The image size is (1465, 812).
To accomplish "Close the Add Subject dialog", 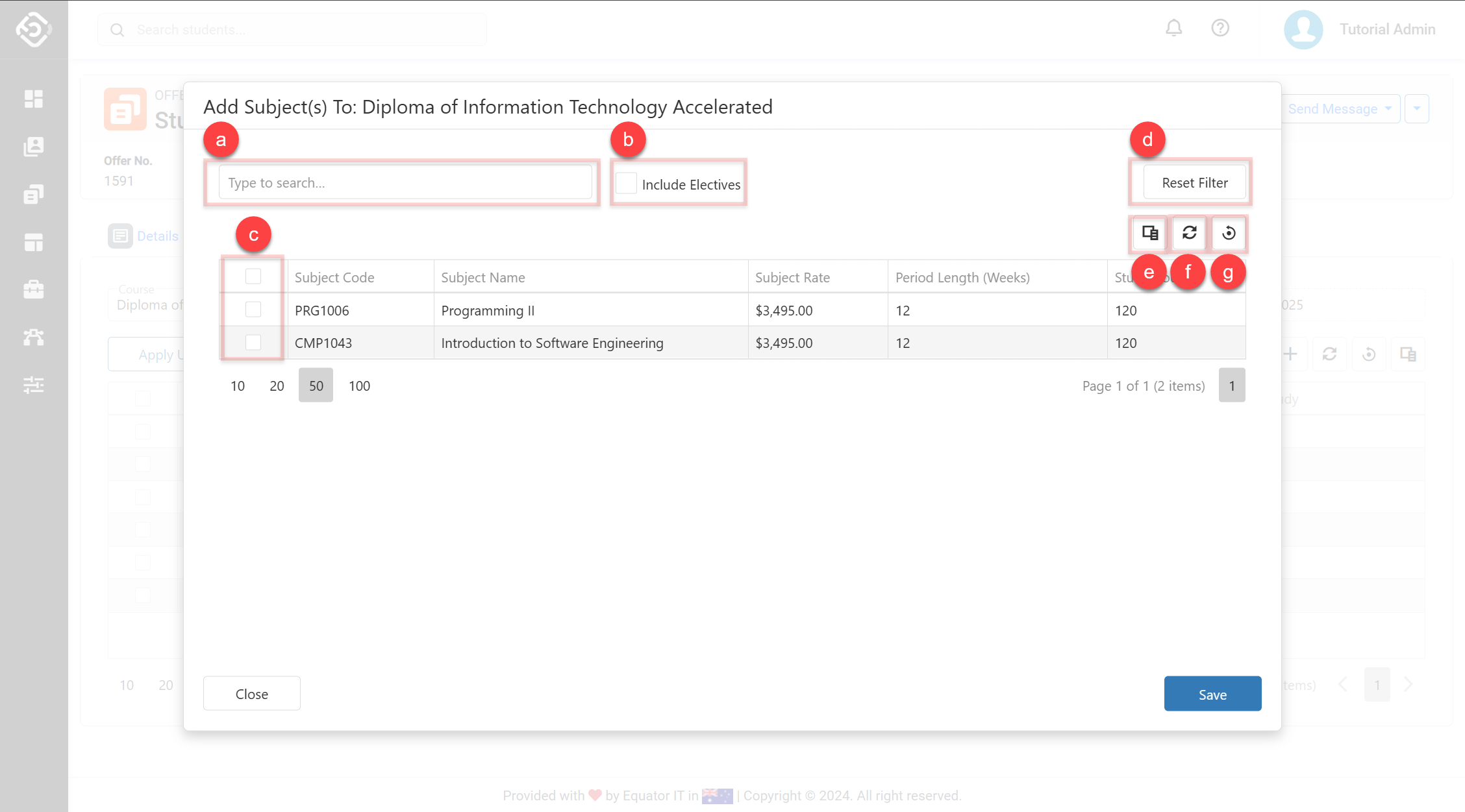I will (251, 694).
